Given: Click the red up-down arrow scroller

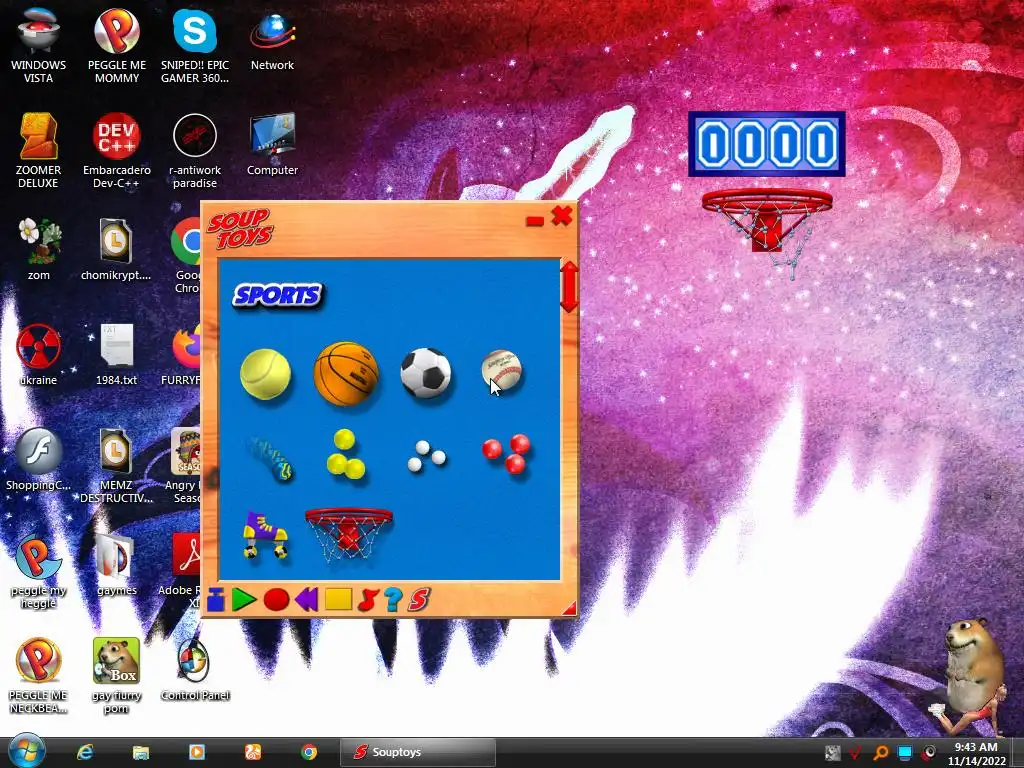Looking at the screenshot, I should click(x=569, y=287).
